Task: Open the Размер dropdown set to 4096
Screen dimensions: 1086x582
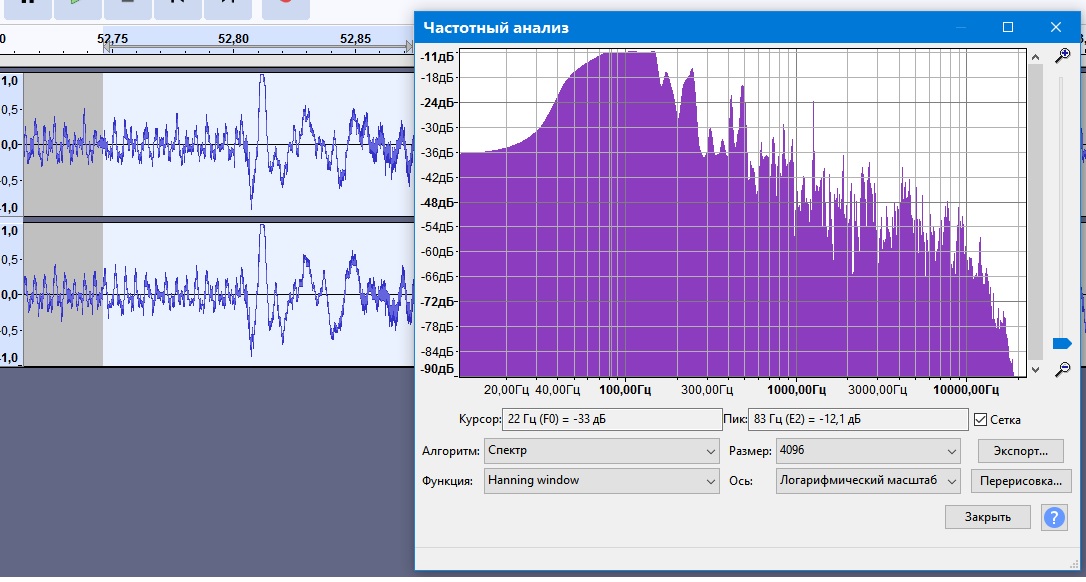Action: coord(867,451)
